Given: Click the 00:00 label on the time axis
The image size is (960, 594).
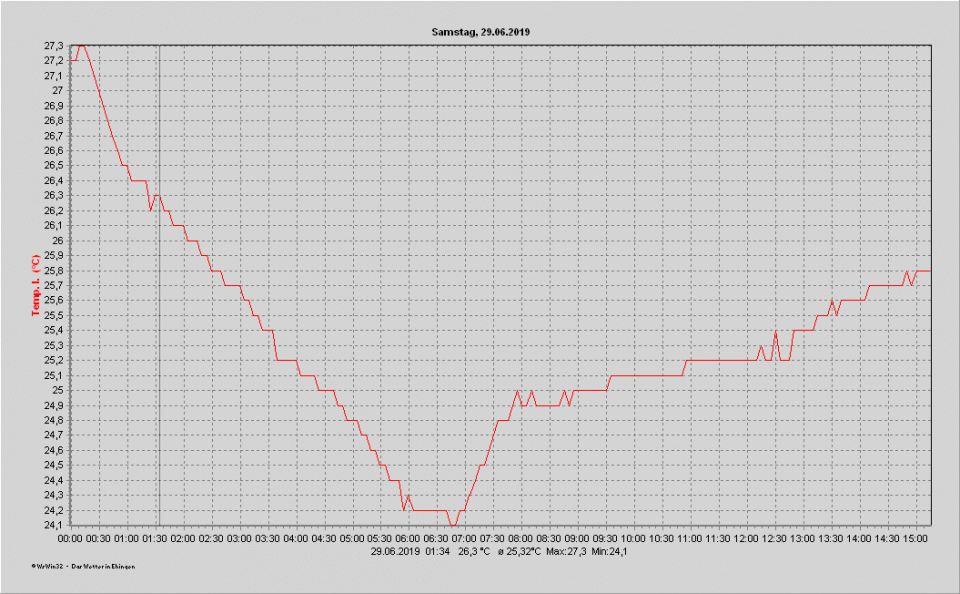Looking at the screenshot, I should click(70, 538).
